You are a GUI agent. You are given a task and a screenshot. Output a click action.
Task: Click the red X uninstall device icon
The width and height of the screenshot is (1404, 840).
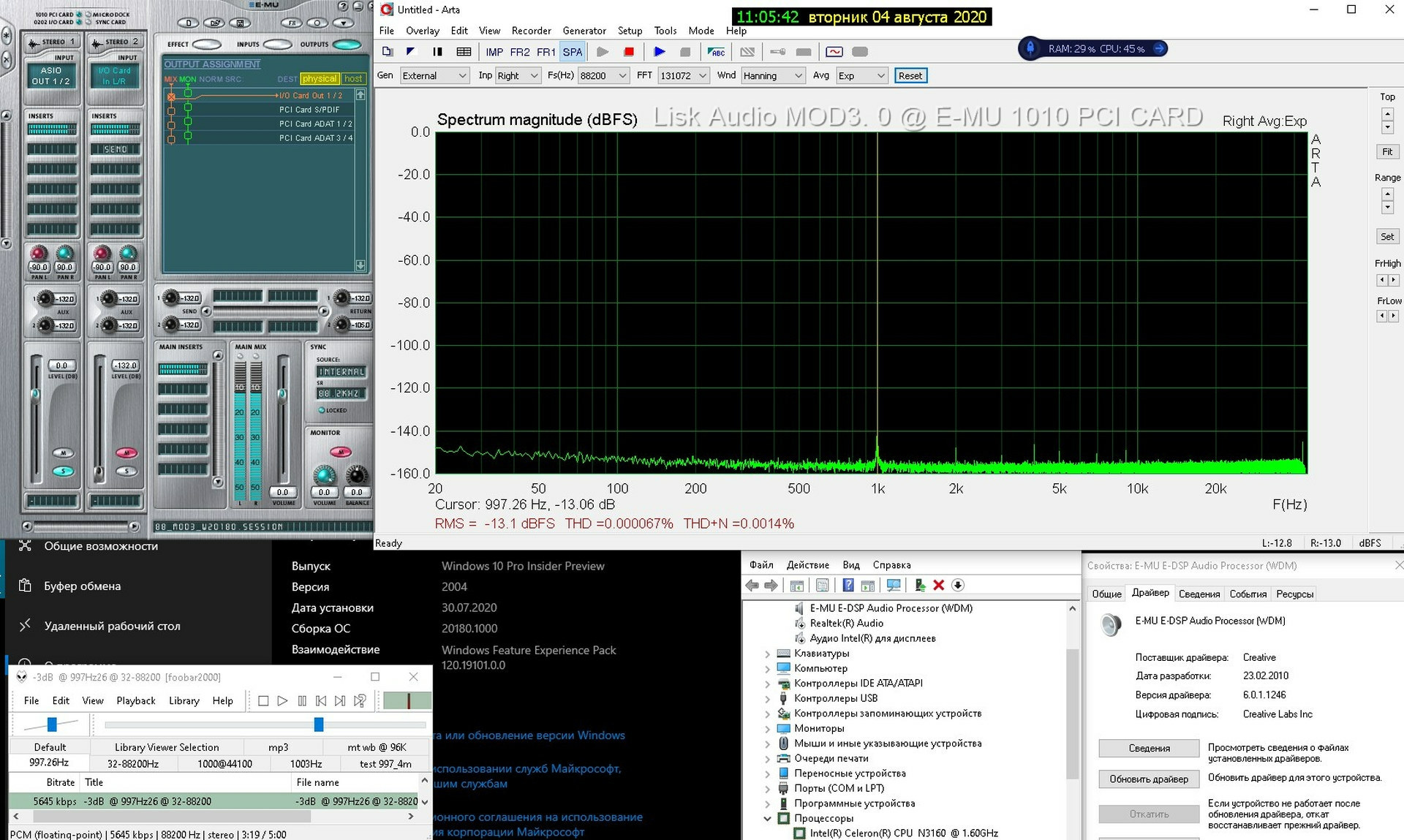point(939,586)
